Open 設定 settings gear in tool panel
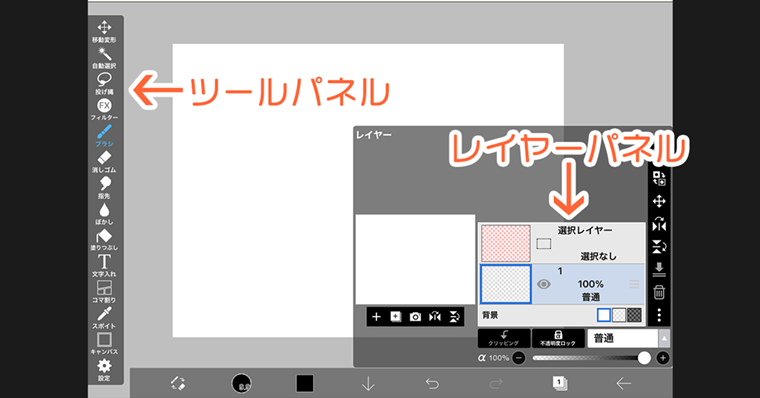760x398 pixels. pyautogui.click(x=104, y=370)
